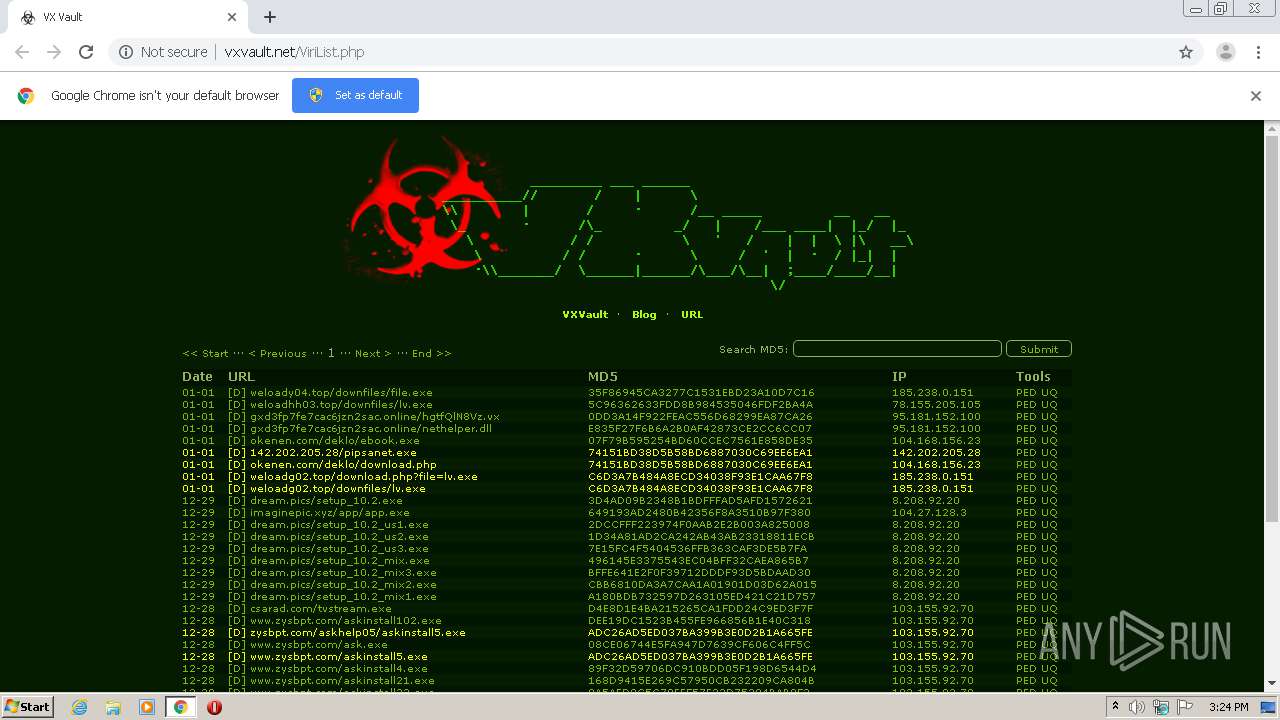Go to the Next > page link
This screenshot has width=1280, height=720.
[373, 353]
